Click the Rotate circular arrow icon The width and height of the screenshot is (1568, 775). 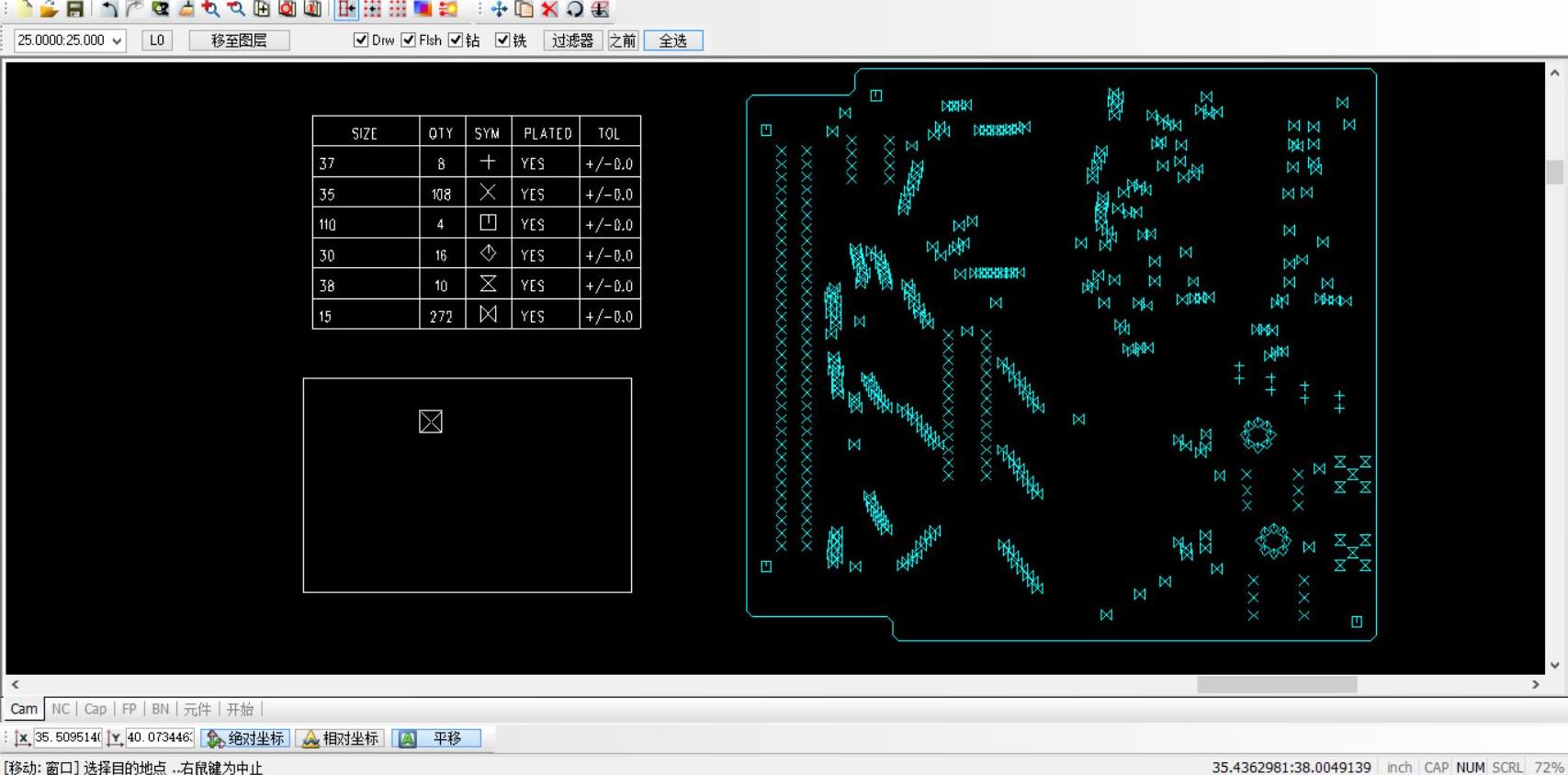[575, 9]
